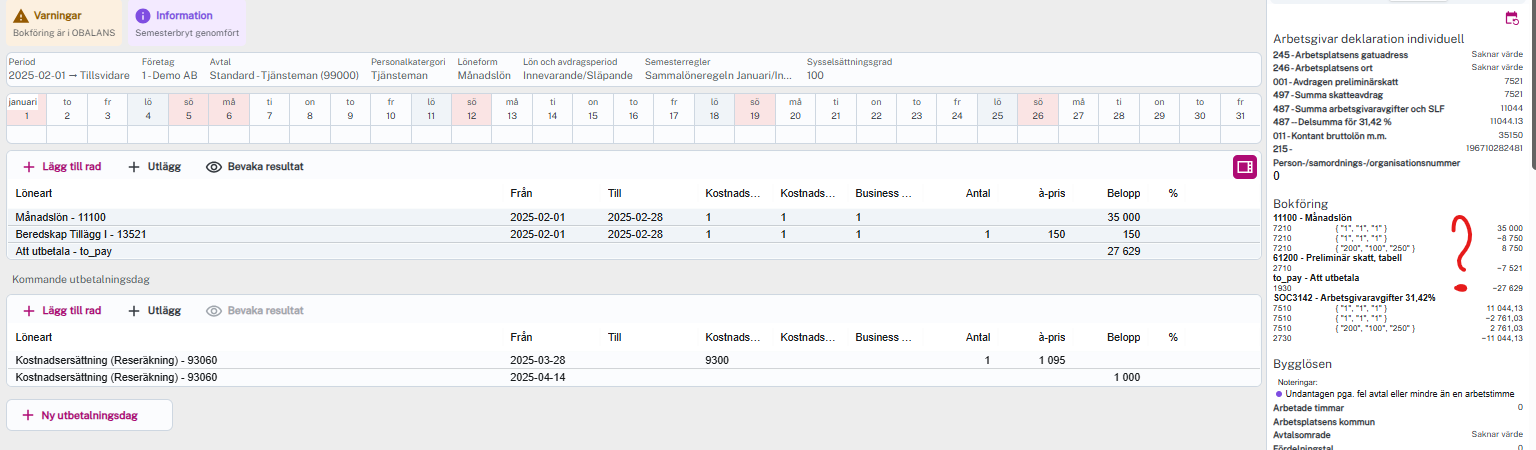Toggle the side panel layout icon button

[x=1244, y=167]
